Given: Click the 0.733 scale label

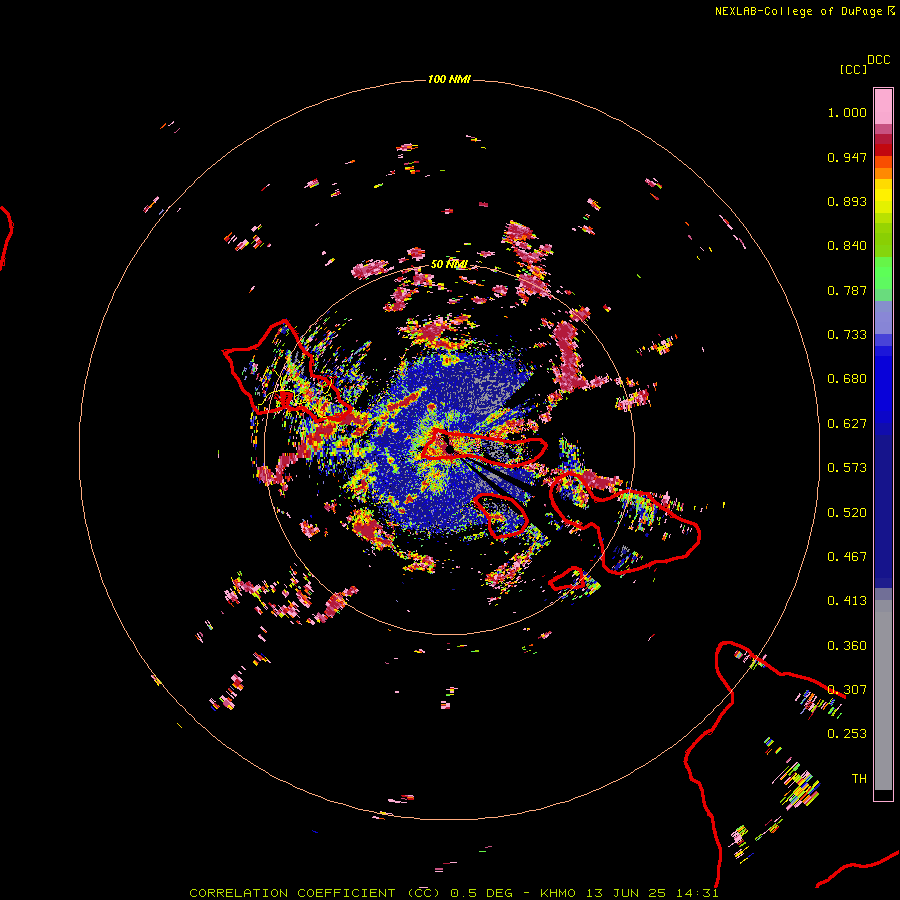Looking at the screenshot, I should point(847,335).
